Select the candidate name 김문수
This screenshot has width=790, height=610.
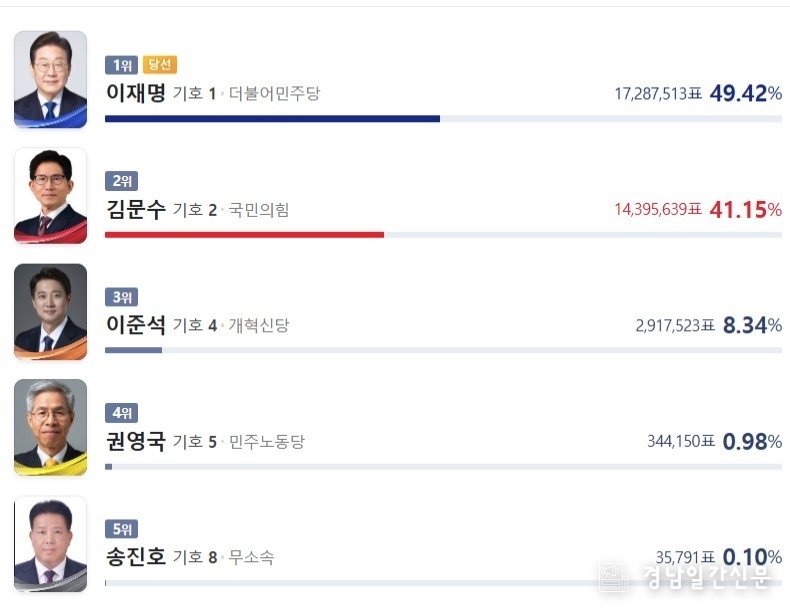[x=136, y=209]
